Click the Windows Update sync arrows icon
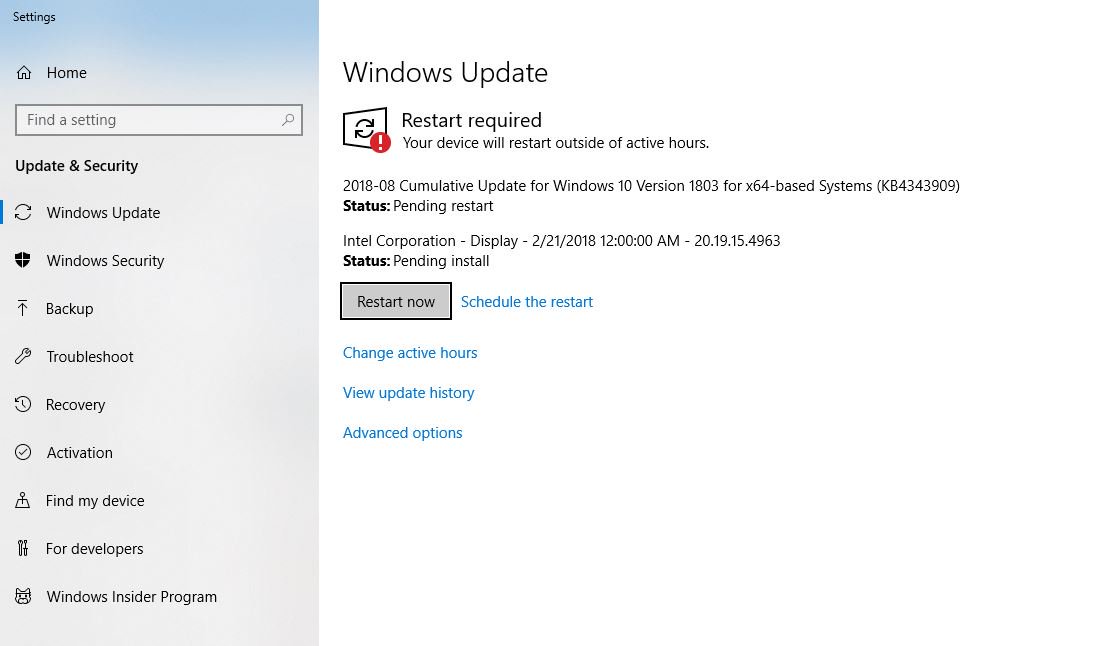The width and height of the screenshot is (1102, 646). (x=23, y=212)
